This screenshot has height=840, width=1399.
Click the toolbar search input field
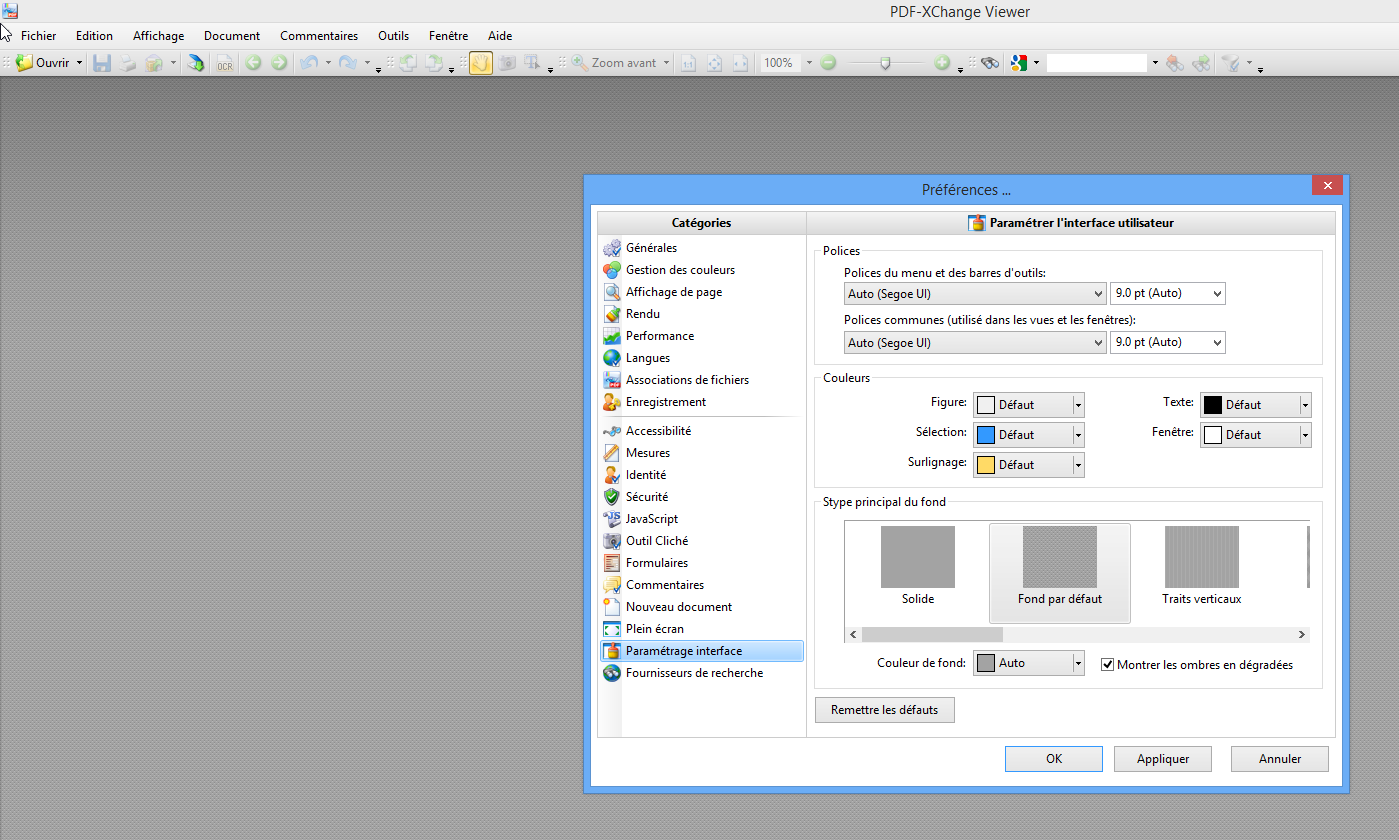[x=1096, y=63]
